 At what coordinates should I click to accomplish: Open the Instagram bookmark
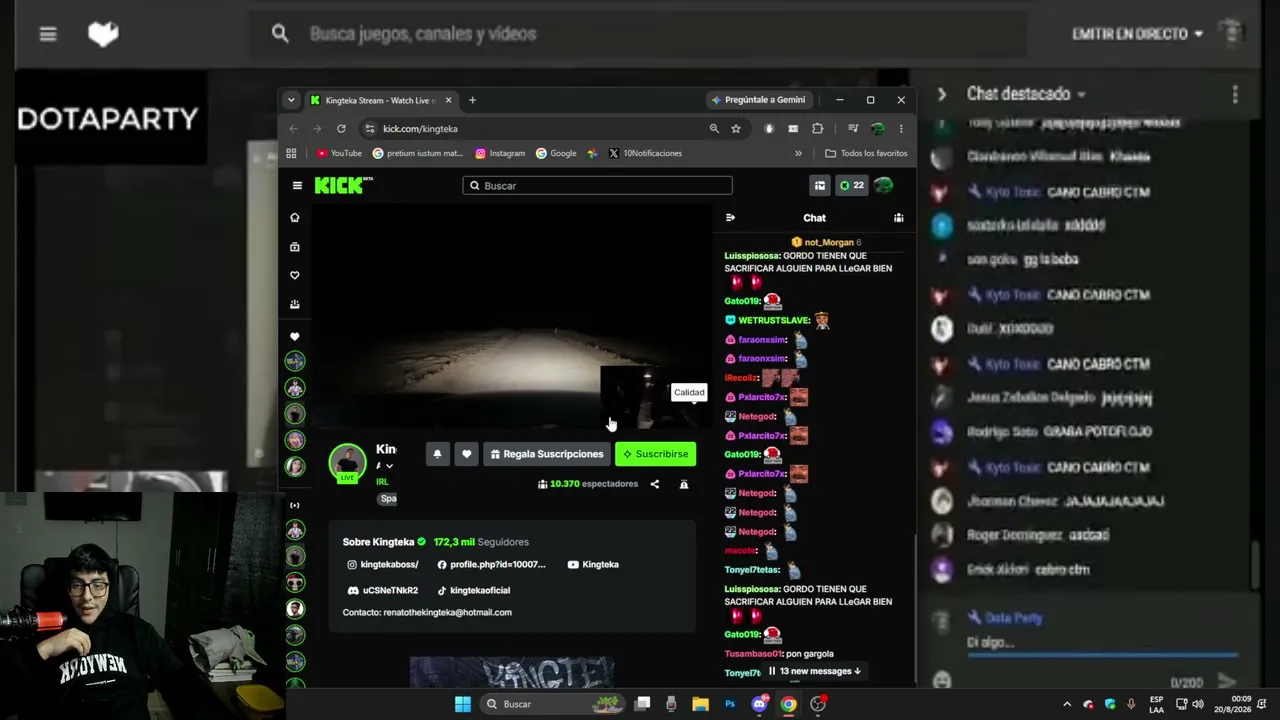pyautogui.click(x=500, y=153)
